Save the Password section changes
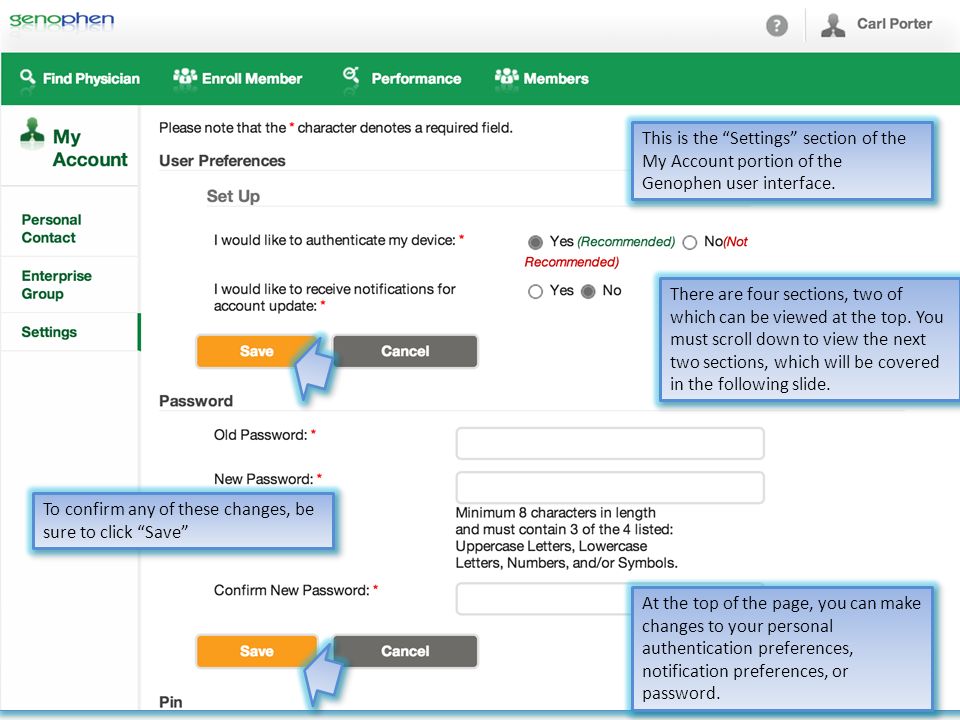Image resolution: width=960 pixels, height=720 pixels. [257, 651]
